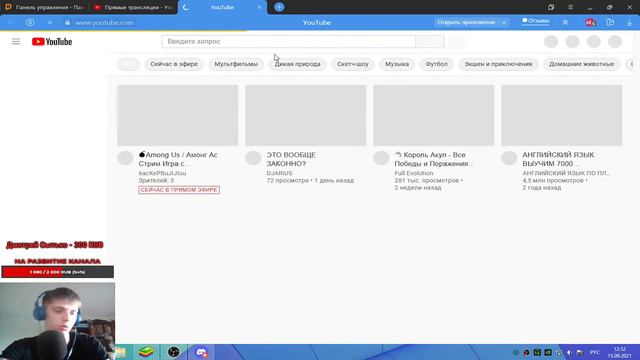Click channel avatar beside Among Us video
The width and height of the screenshot is (640, 360).
click(125, 158)
